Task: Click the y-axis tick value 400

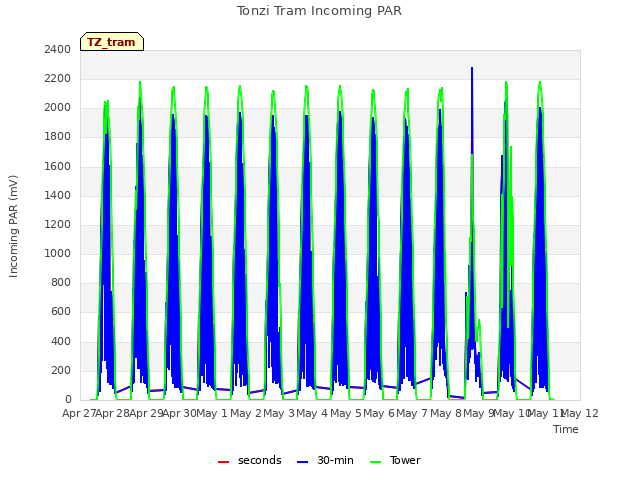Action: point(61,341)
